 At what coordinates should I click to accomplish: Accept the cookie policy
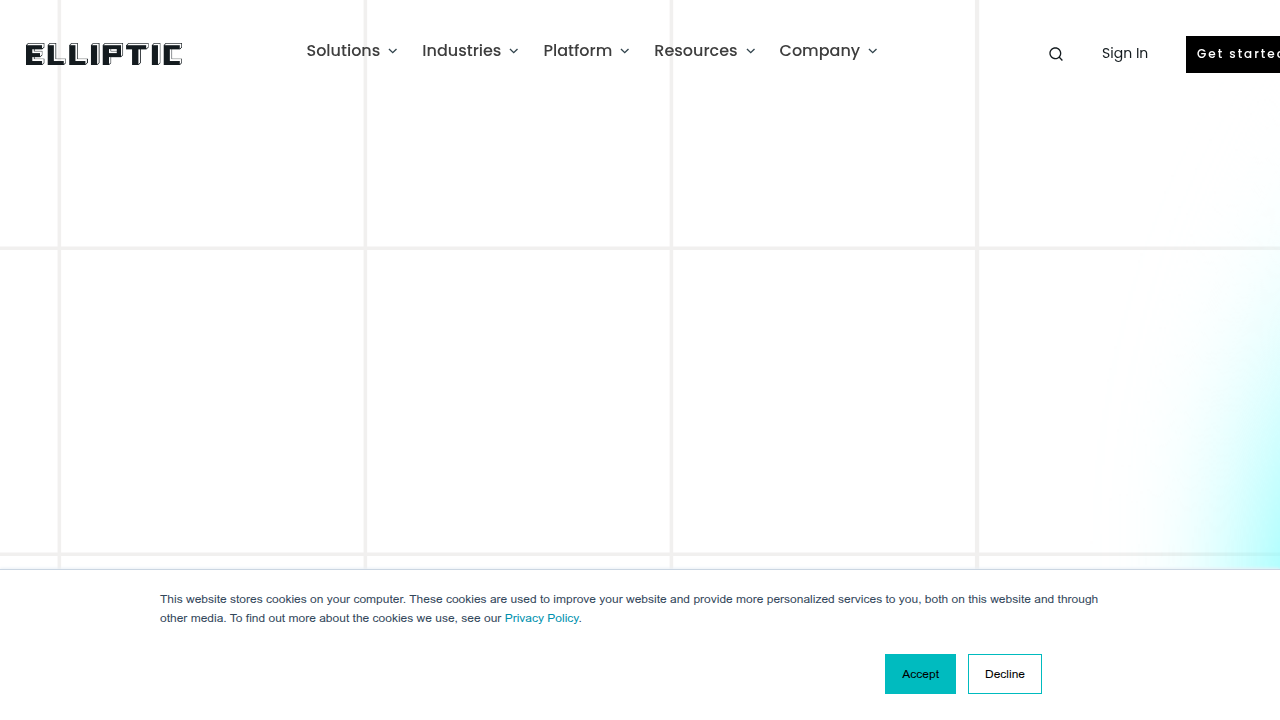pos(920,673)
